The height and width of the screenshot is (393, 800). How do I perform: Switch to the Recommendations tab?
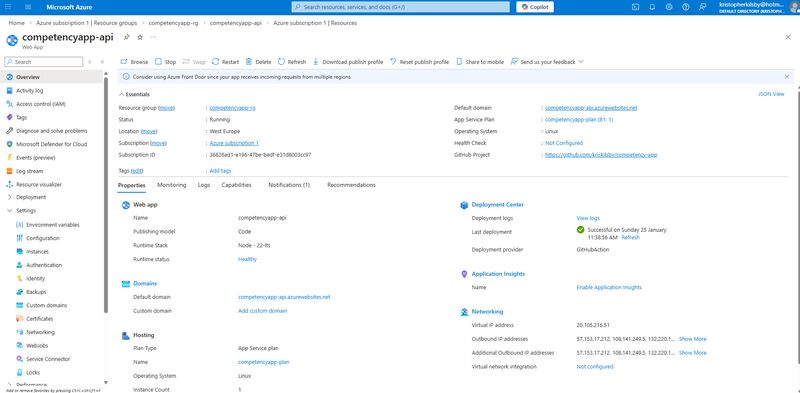pyautogui.click(x=351, y=185)
